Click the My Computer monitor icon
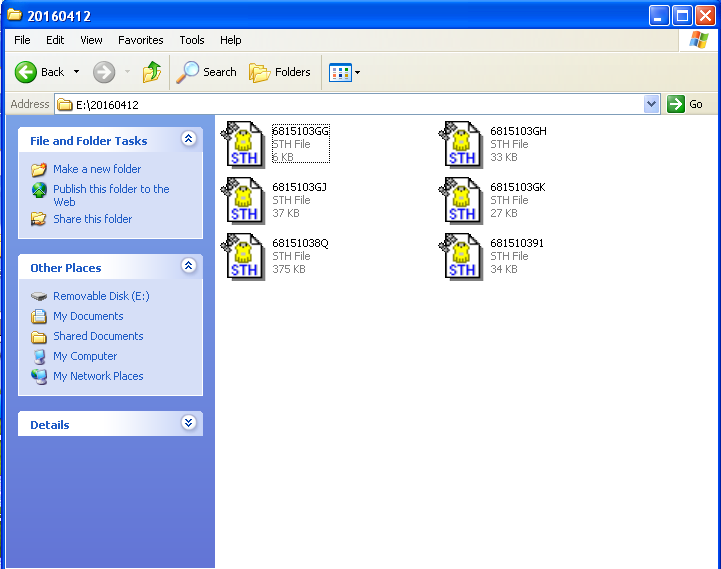 point(40,357)
